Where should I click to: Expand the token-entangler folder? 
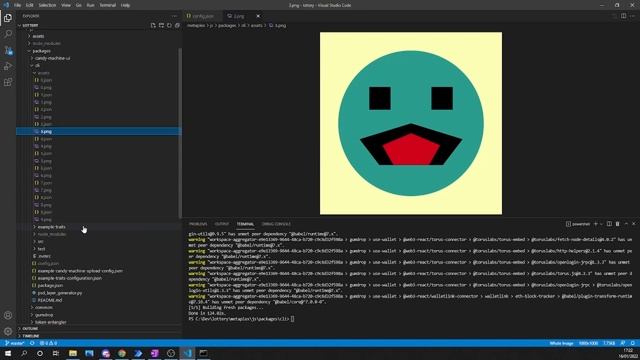tap(50, 322)
